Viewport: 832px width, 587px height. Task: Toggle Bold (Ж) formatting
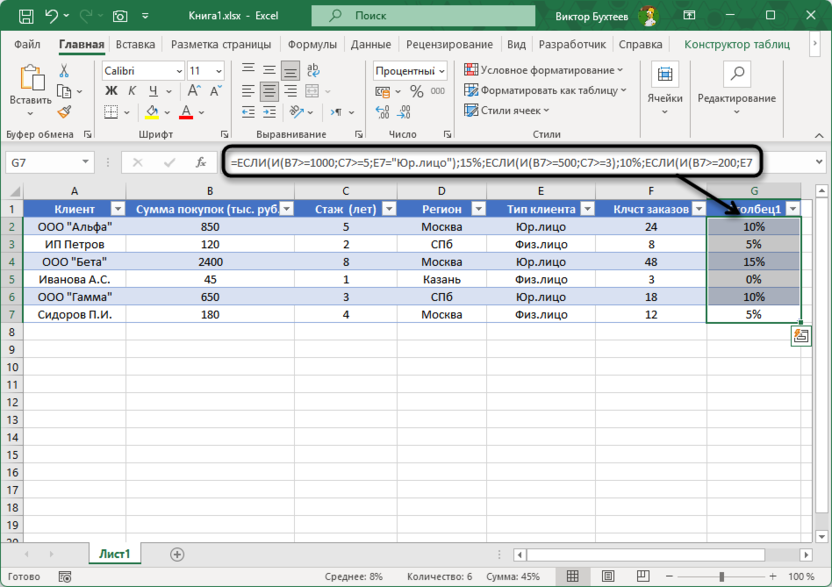[112, 91]
